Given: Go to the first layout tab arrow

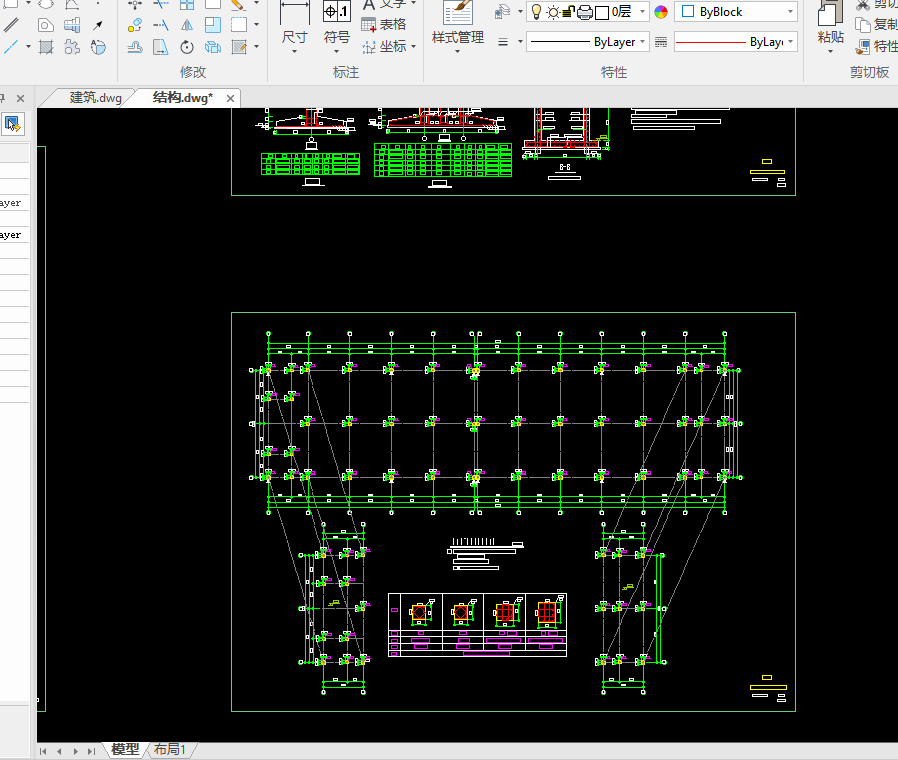Looking at the screenshot, I should pyautogui.click(x=43, y=751).
